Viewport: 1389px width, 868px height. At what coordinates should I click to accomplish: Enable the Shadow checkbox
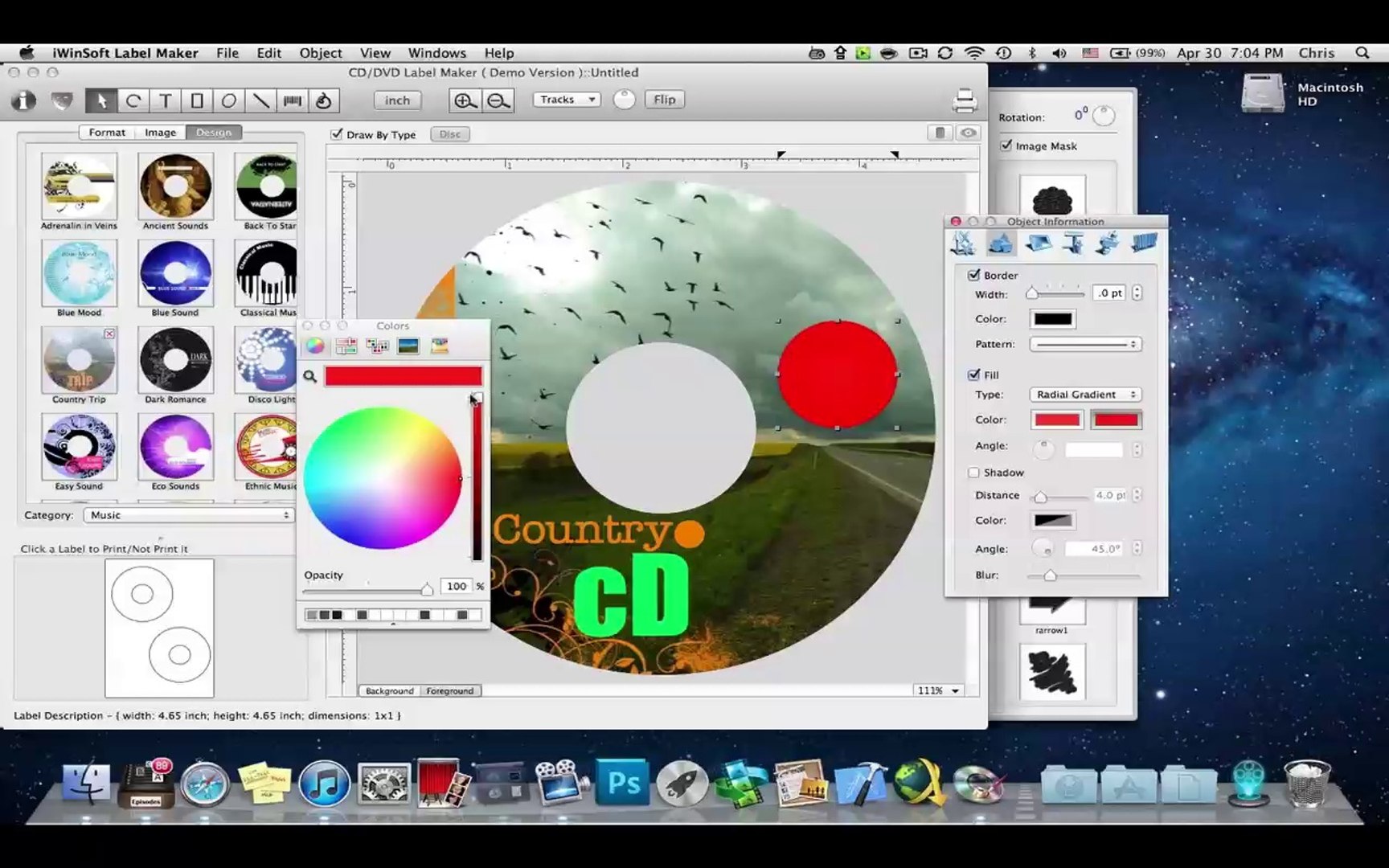pos(973,473)
